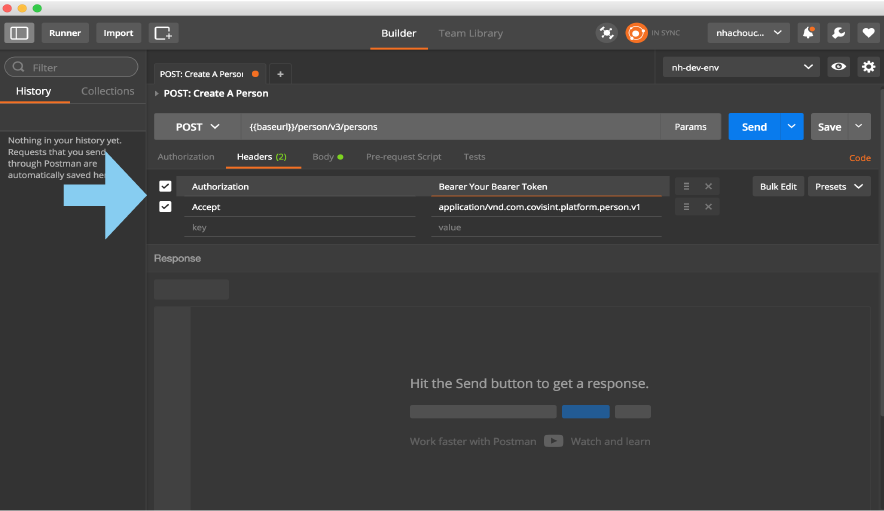Click the Bulk Edit button
Image resolution: width=884 pixels, height=511 pixels.
[x=778, y=186]
